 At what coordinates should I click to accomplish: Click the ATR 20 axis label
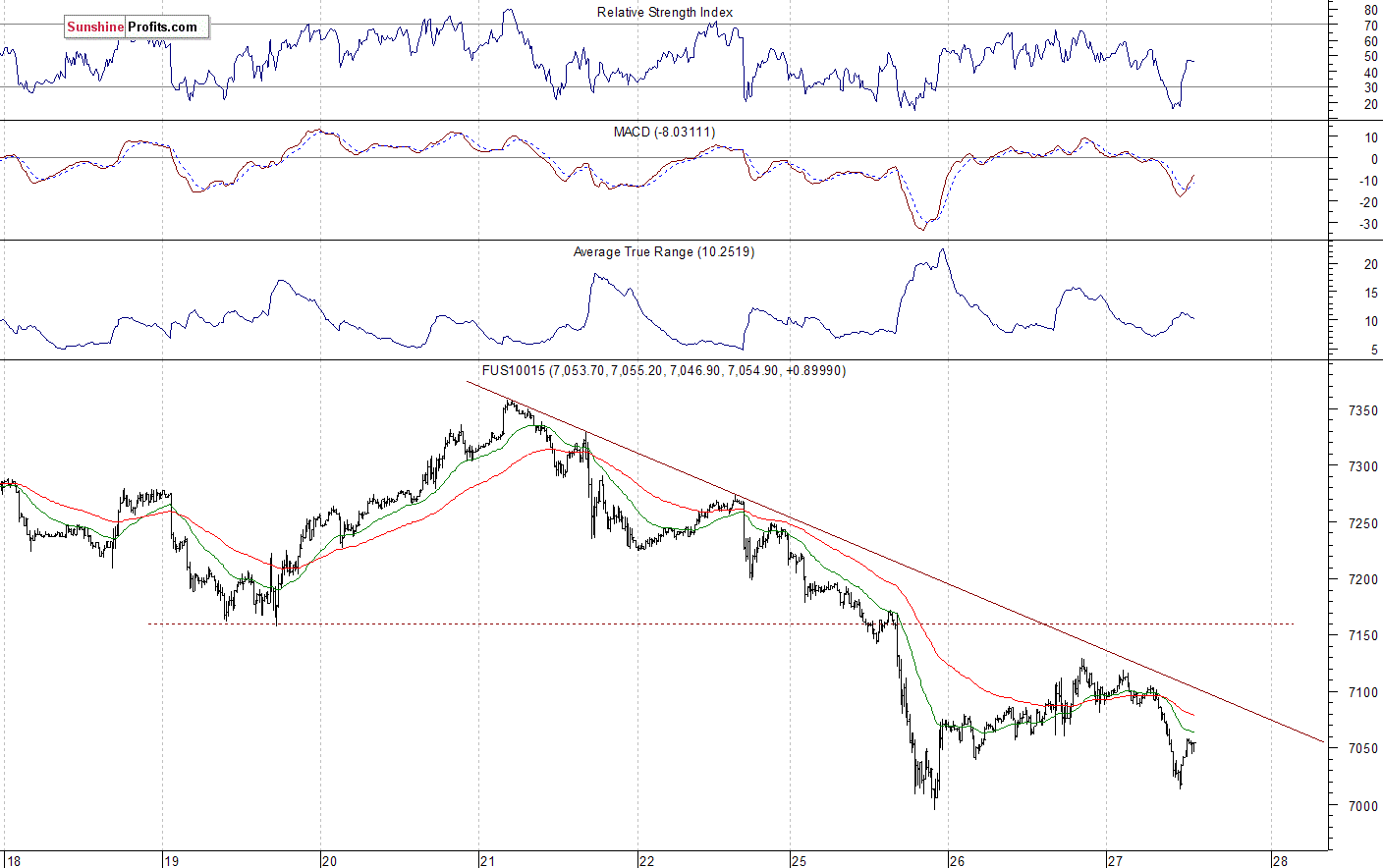pyautogui.click(x=1371, y=265)
